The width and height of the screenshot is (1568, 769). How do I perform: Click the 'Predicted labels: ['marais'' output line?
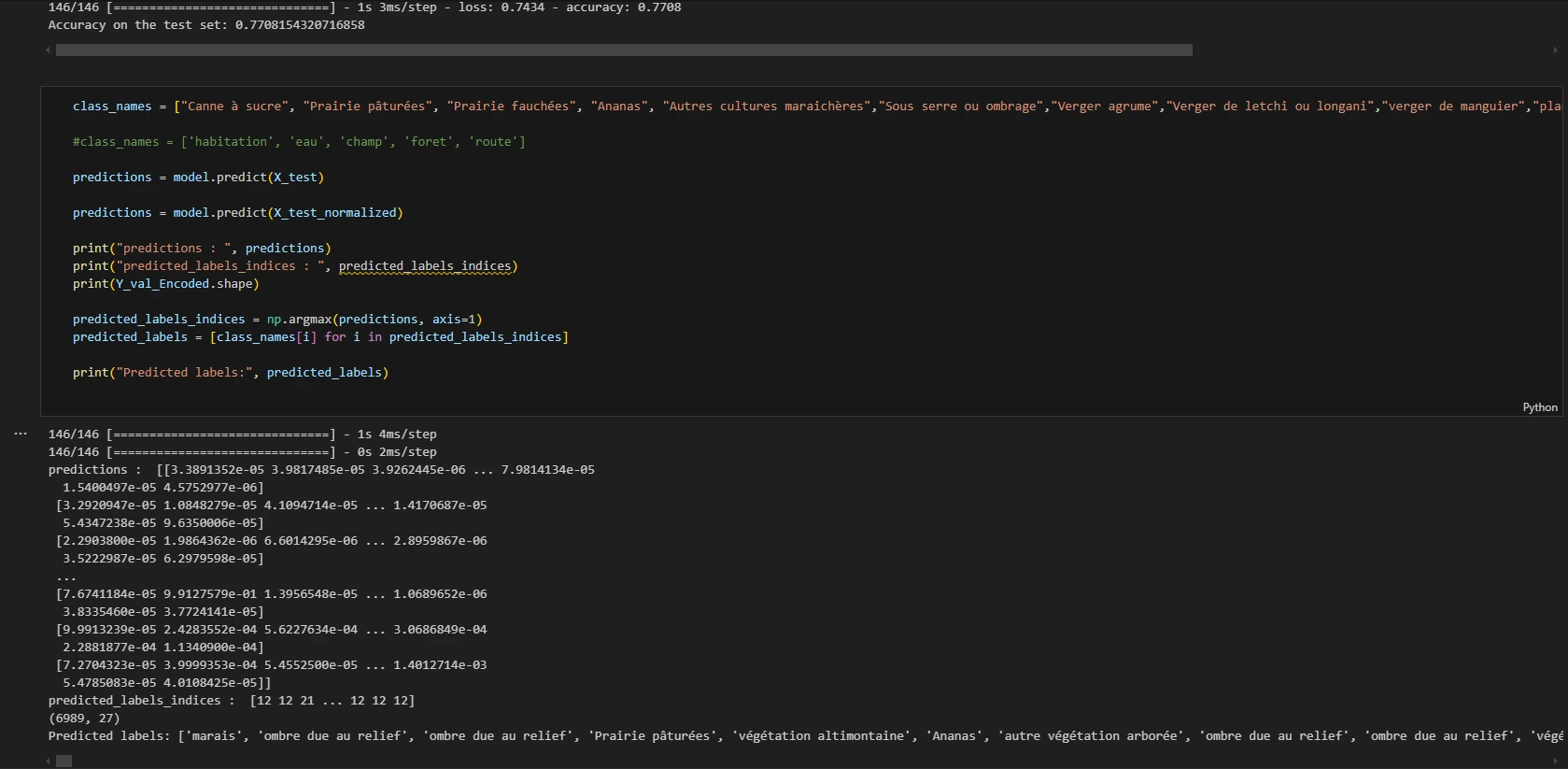[x=804, y=736]
